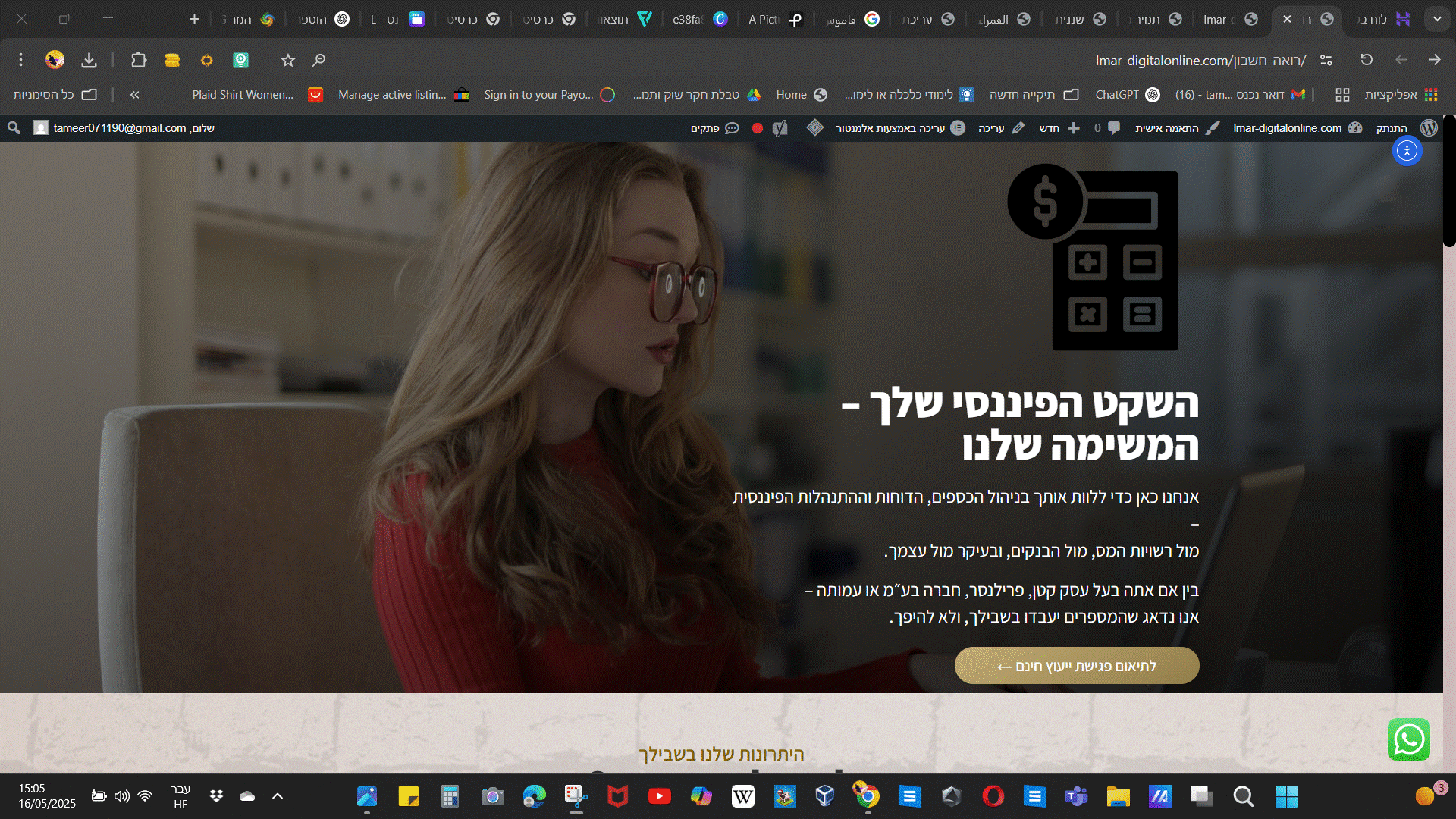Image resolution: width=1456 pixels, height=819 pixels.
Task: Open the תיקייה חדשה bookmark folder
Action: (x=1033, y=95)
